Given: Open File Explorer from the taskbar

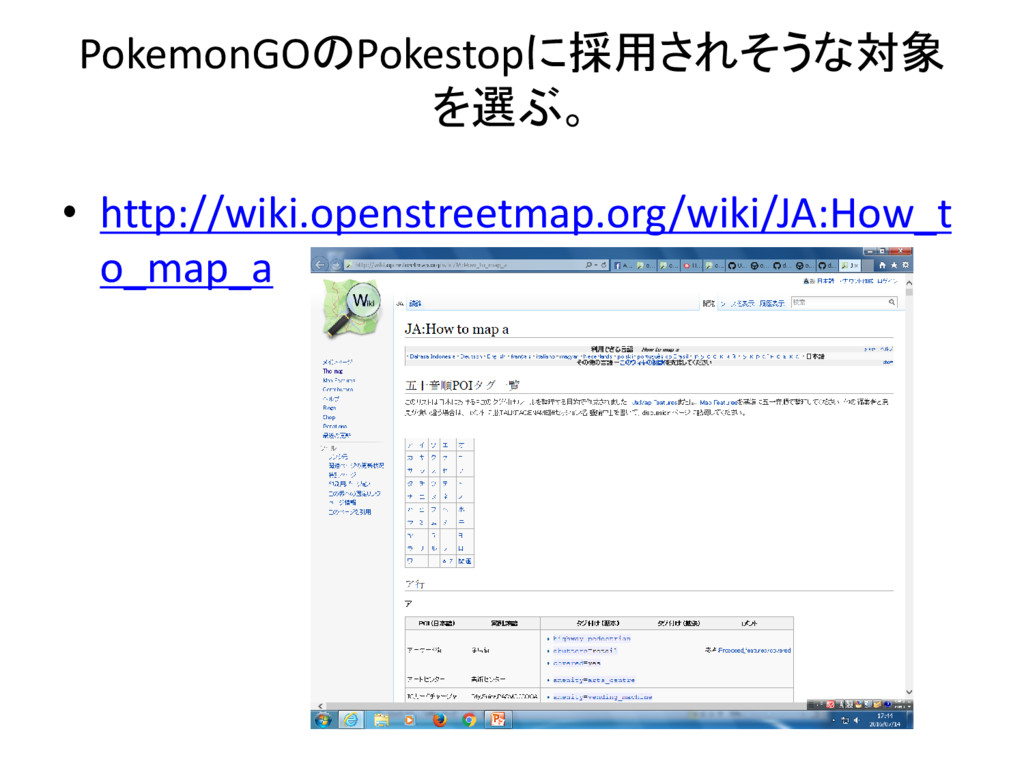Looking at the screenshot, I should (x=381, y=720).
